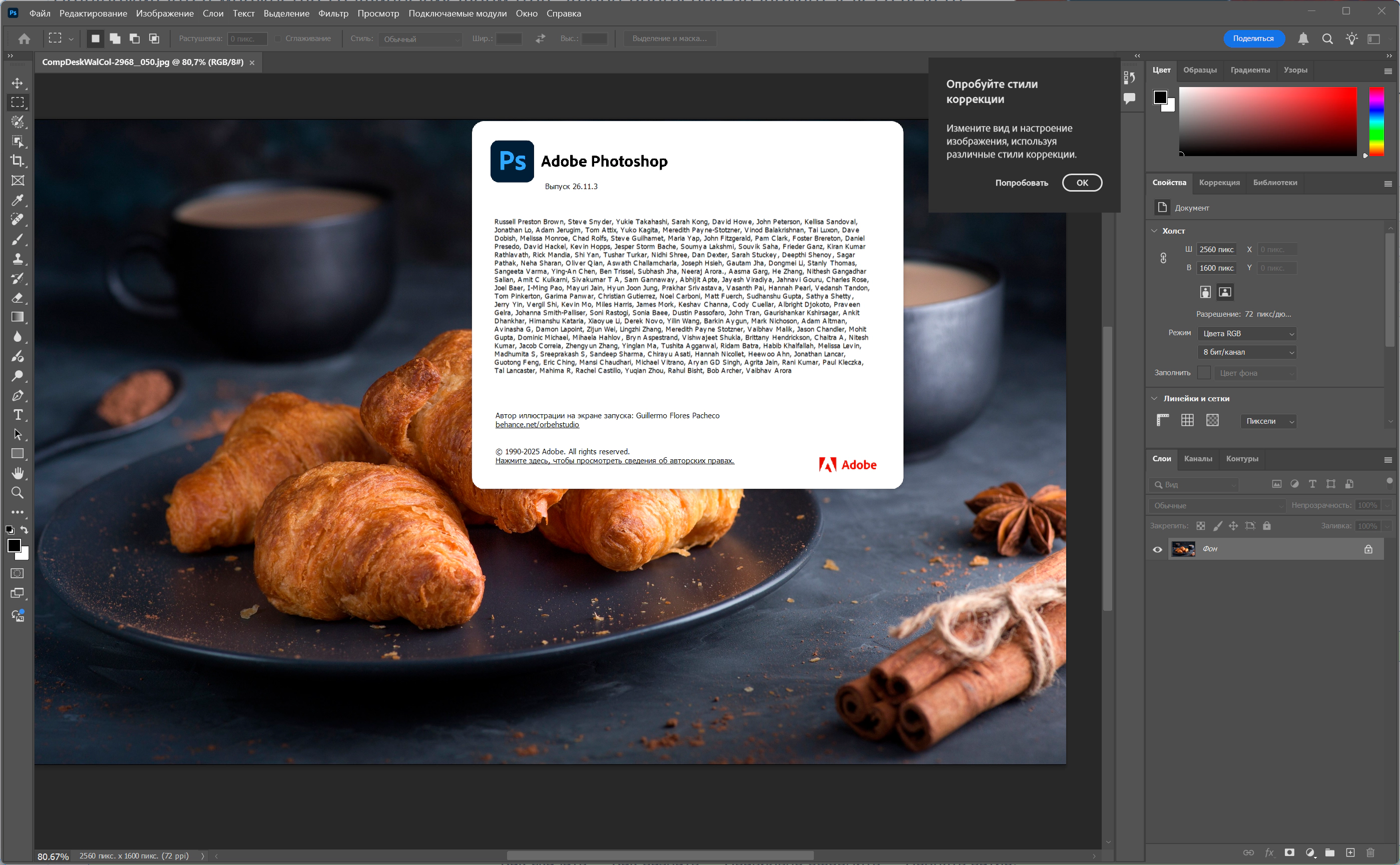The image size is (1400, 865).
Task: Select the Zoom tool
Action: pyautogui.click(x=18, y=493)
